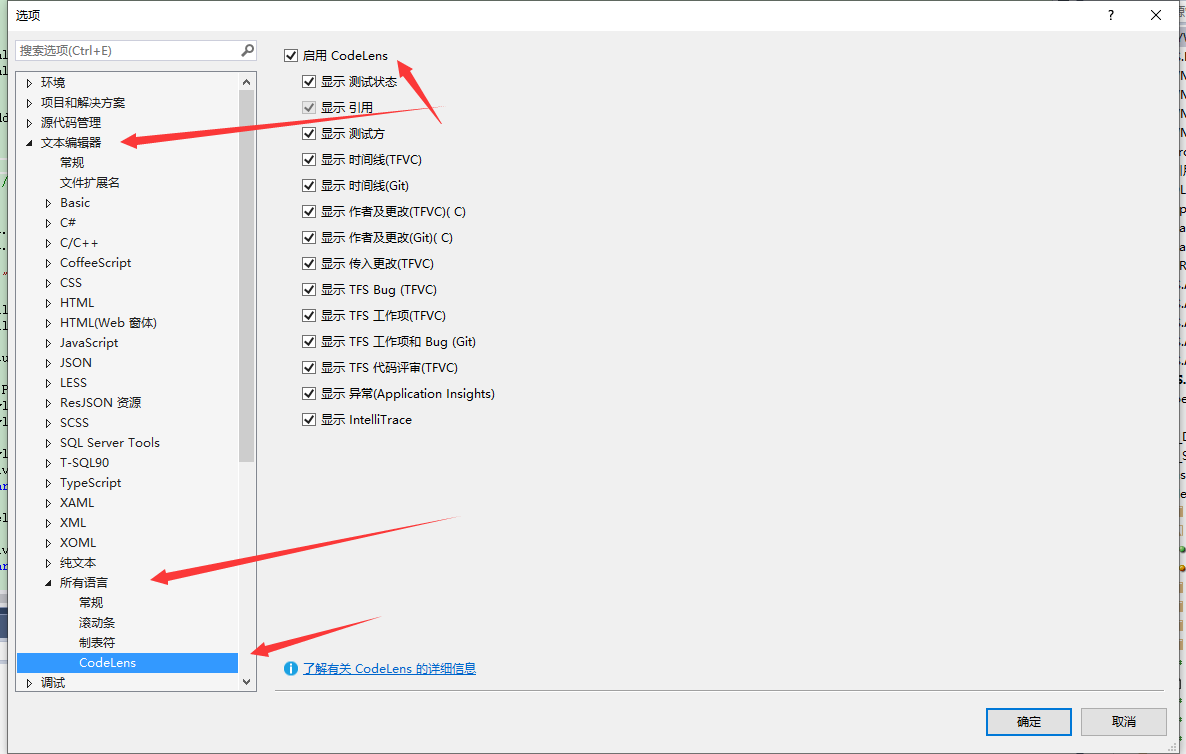
Task: Uncheck 显示 测试状态
Action: 310,81
